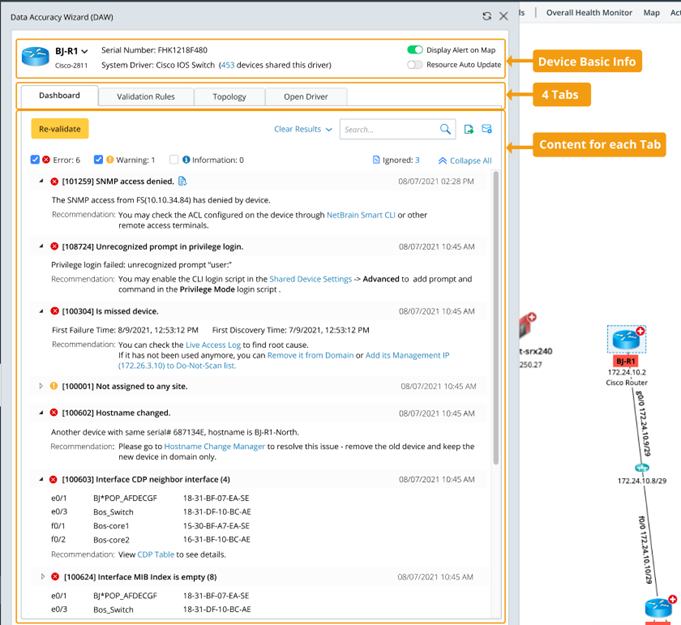
Task: Open the Live Access Log link
Action: tap(213, 345)
